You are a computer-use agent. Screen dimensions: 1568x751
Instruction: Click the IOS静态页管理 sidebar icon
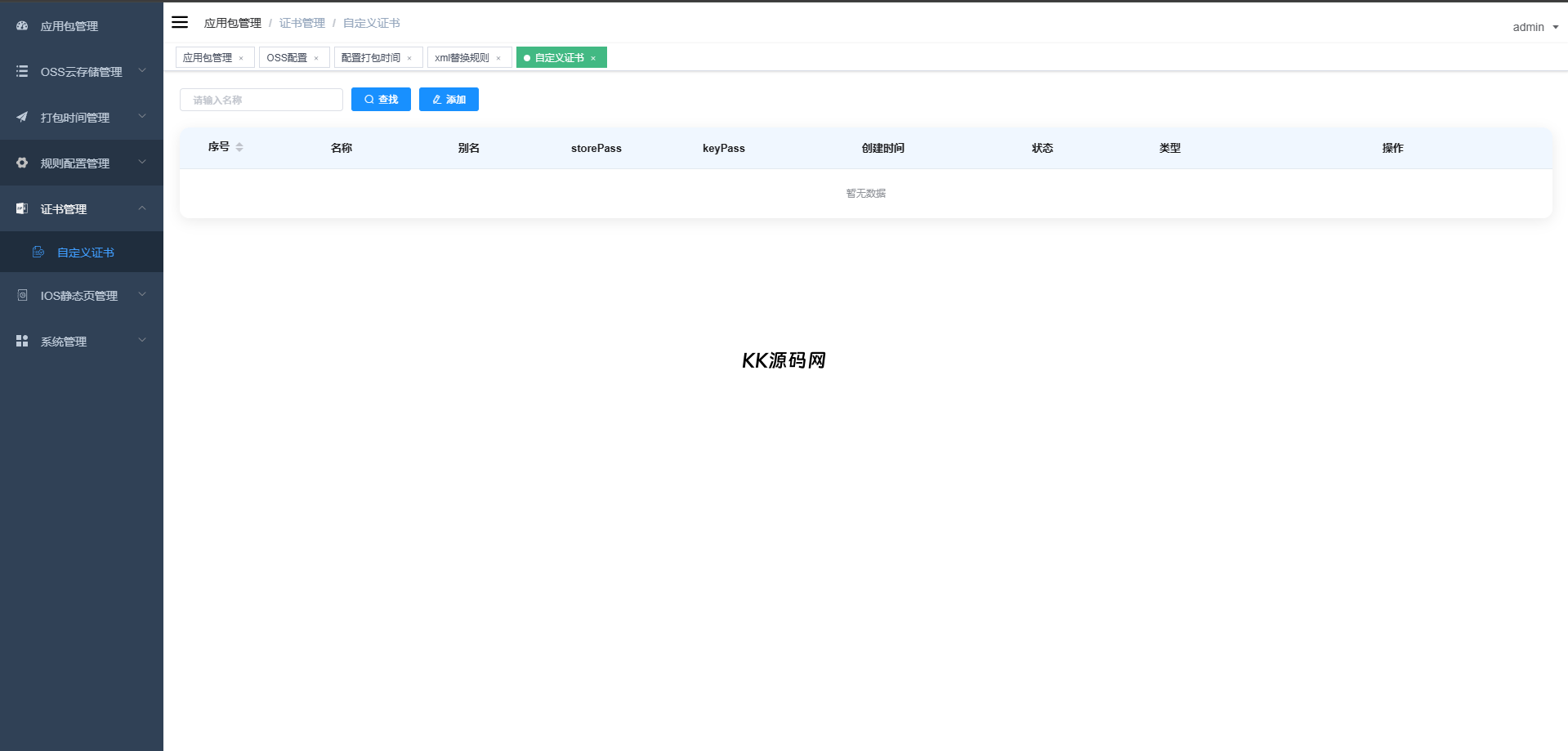(x=22, y=295)
